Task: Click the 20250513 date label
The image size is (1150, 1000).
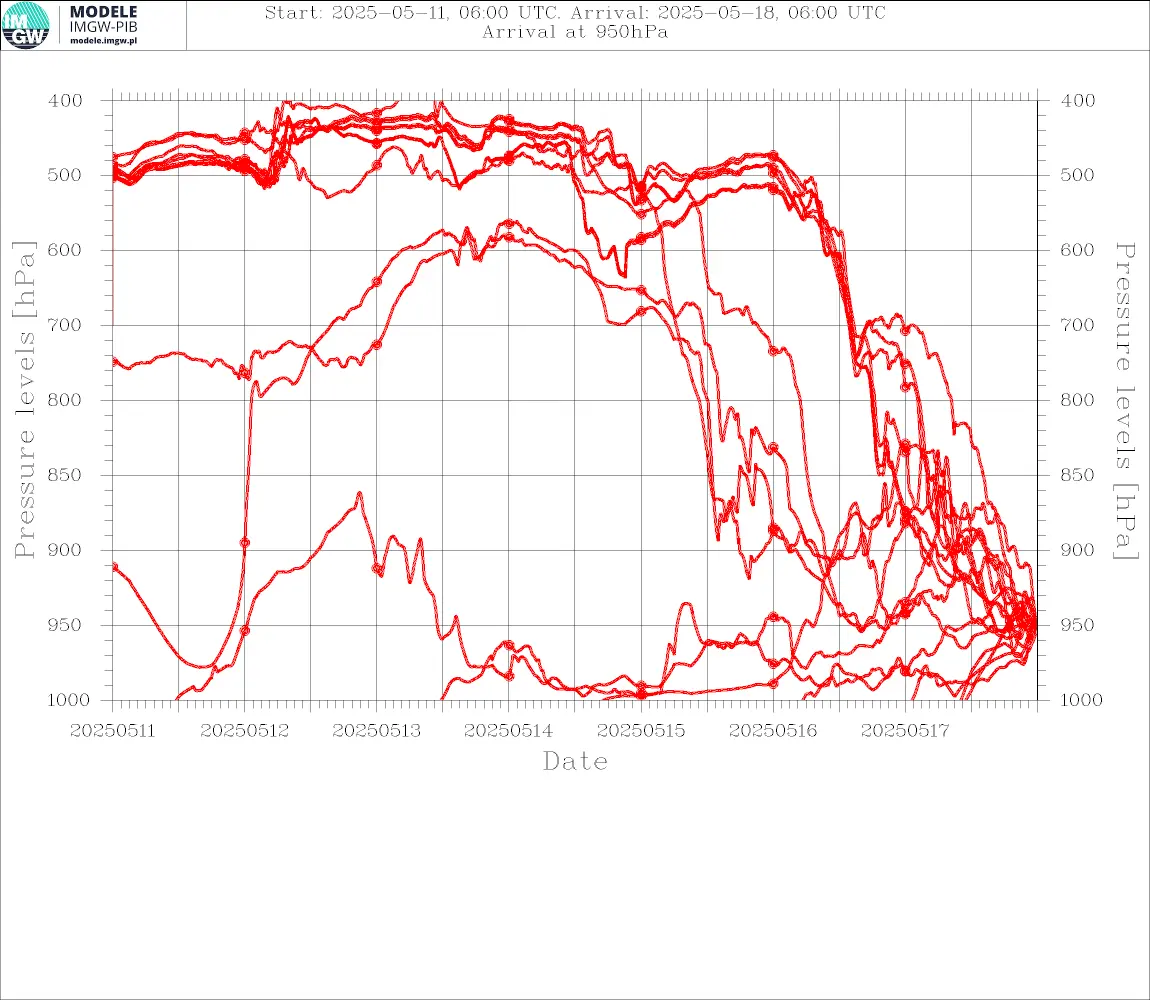Action: click(x=376, y=731)
